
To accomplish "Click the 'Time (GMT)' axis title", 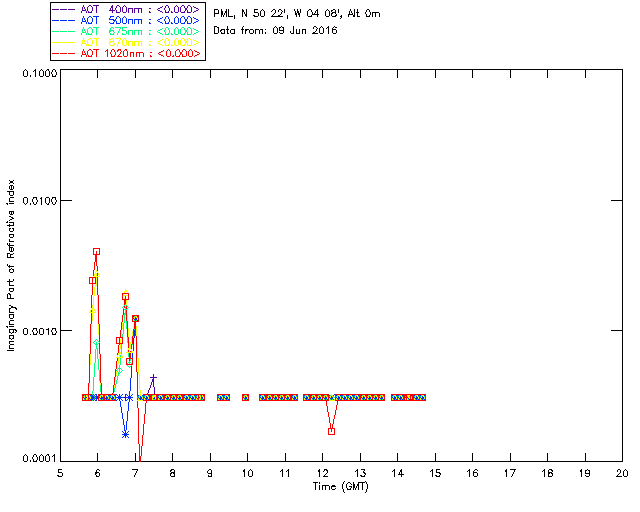I will tap(340, 487).
